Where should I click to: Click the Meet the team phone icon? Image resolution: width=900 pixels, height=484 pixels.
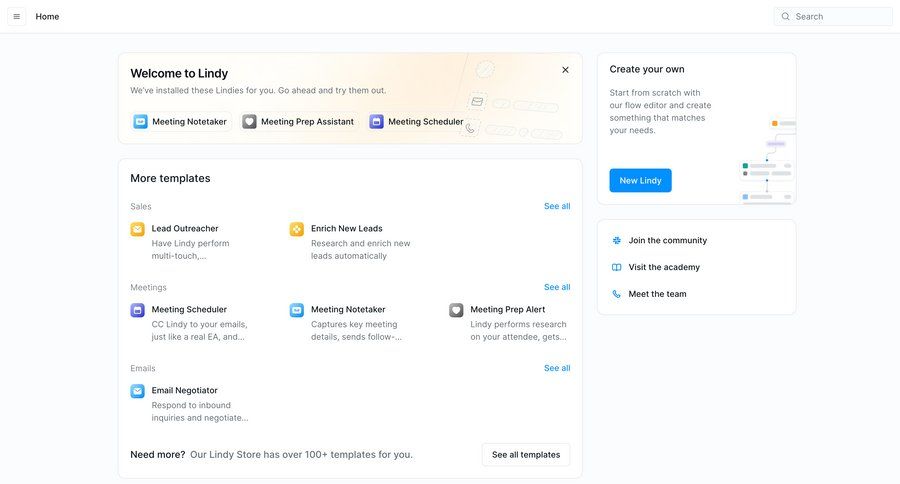click(616, 294)
